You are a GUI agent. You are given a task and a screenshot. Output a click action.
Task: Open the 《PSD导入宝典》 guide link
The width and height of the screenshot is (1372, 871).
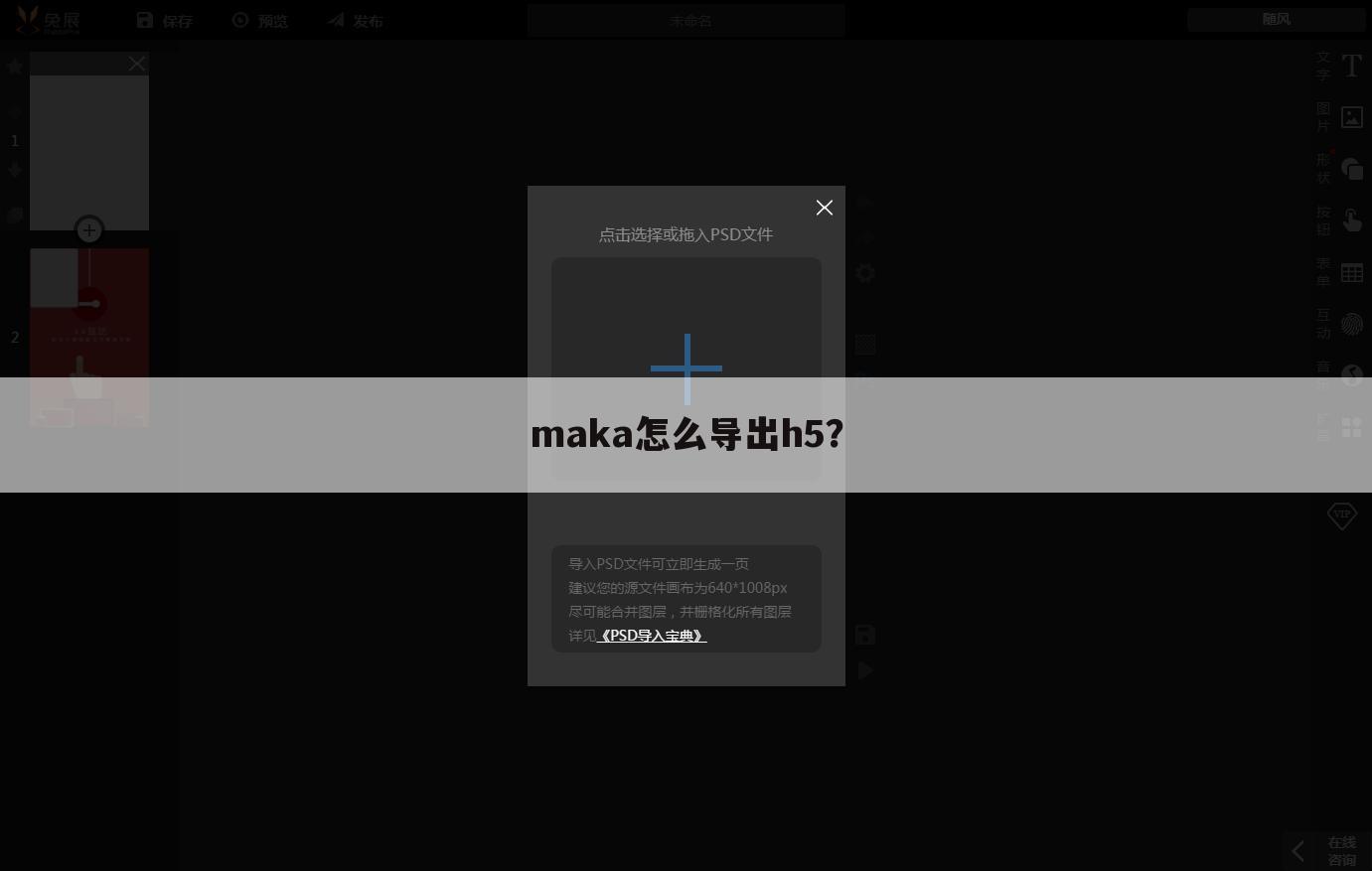click(653, 636)
